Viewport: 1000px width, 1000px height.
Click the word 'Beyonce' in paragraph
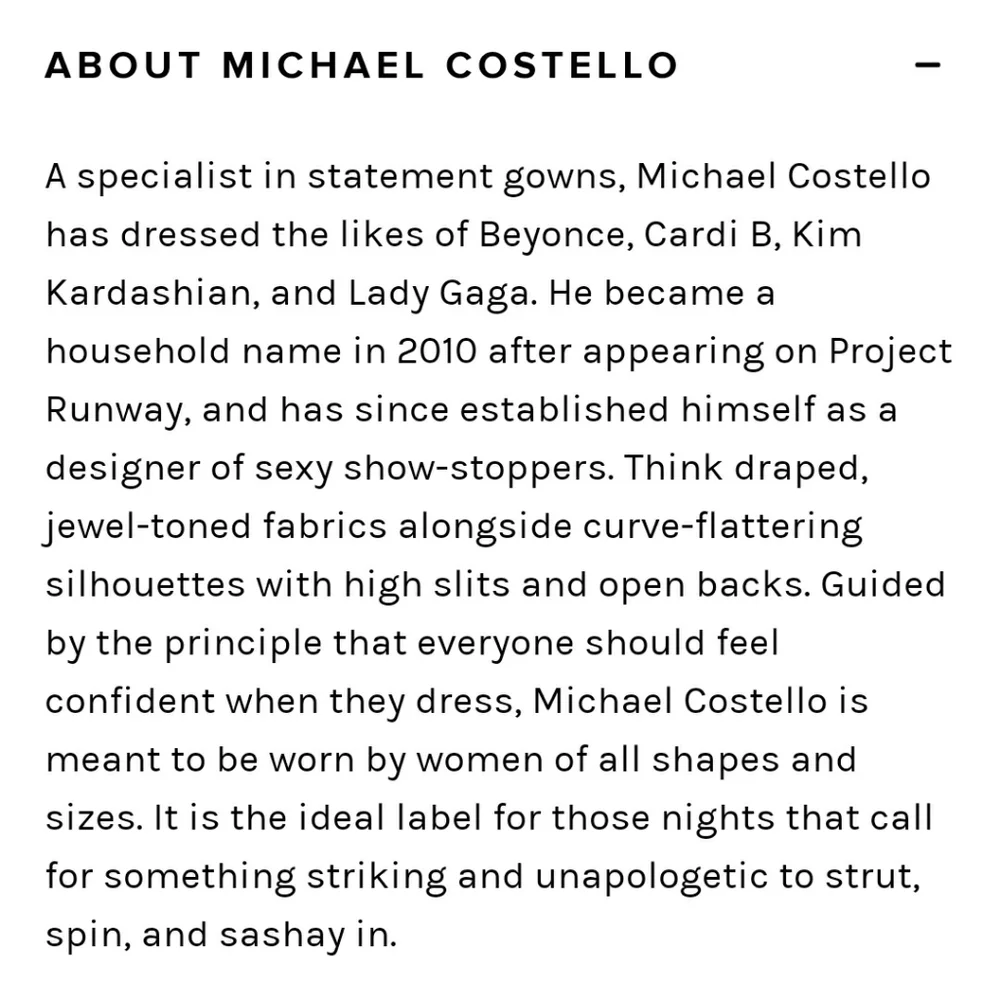[x=553, y=235]
